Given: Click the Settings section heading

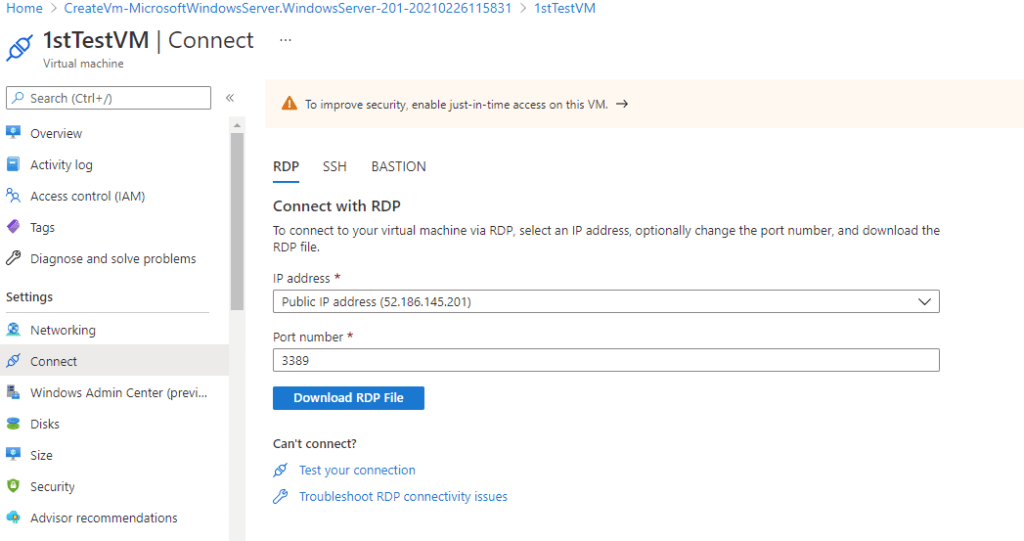Looking at the screenshot, I should pyautogui.click(x=29, y=297).
